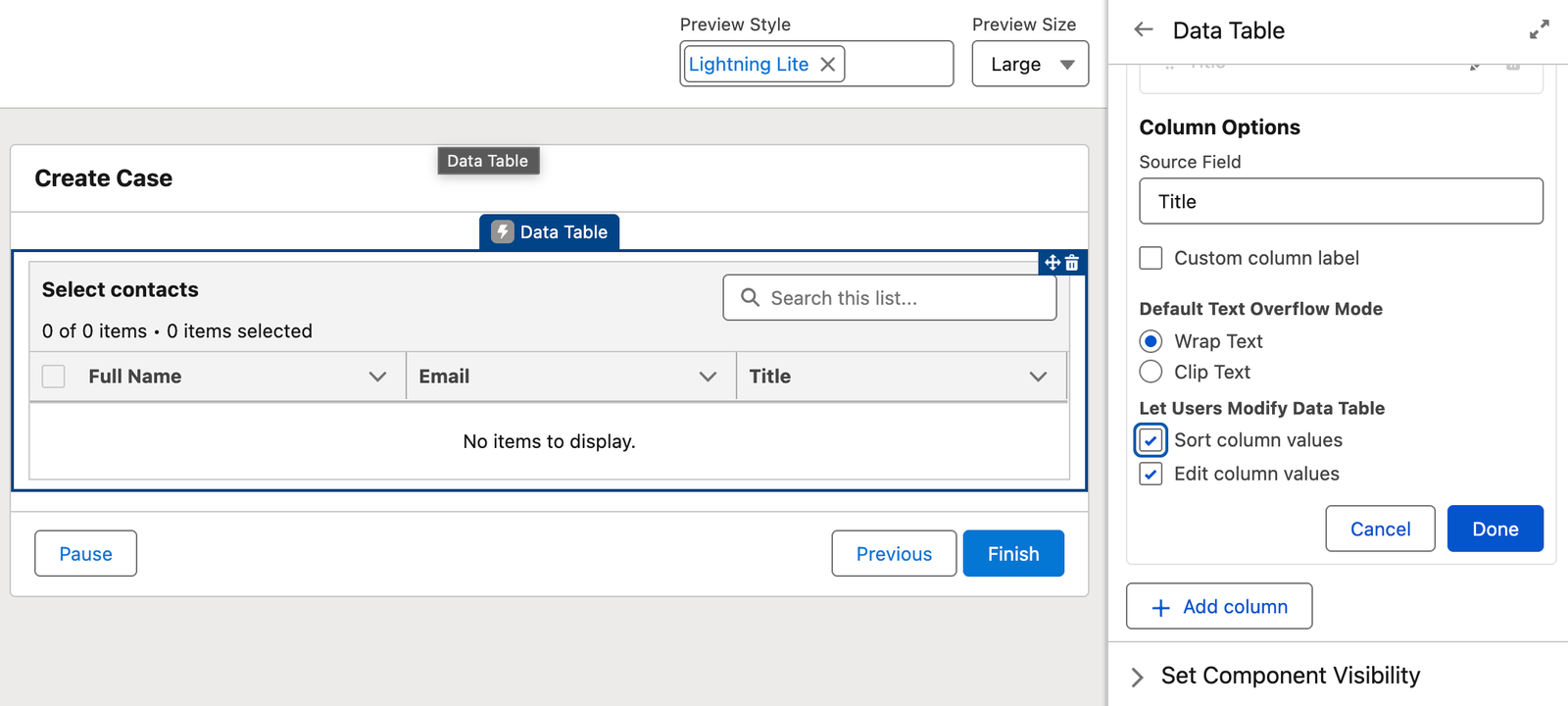Select the Clip Text overflow mode
Screen dimensions: 1568x706
[1151, 372]
